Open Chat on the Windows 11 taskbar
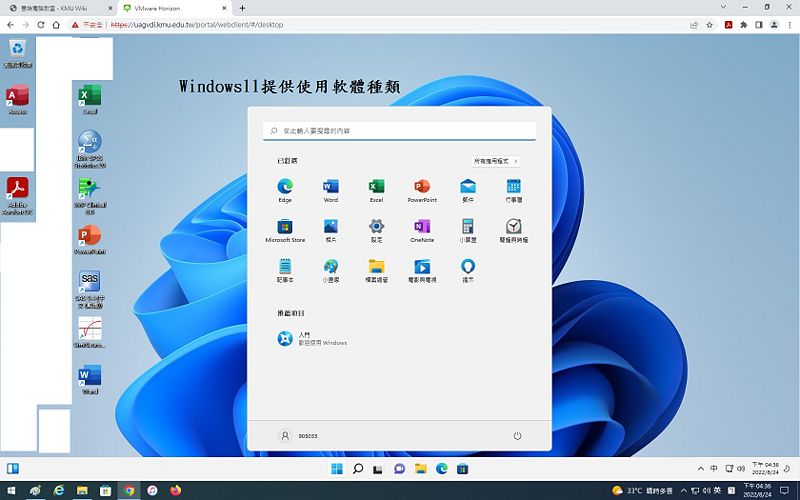This screenshot has width=800, height=500. [399, 469]
